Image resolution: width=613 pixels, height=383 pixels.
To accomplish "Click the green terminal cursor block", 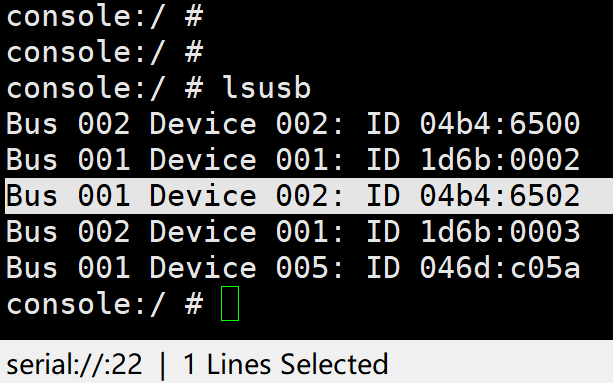I will point(230,303).
